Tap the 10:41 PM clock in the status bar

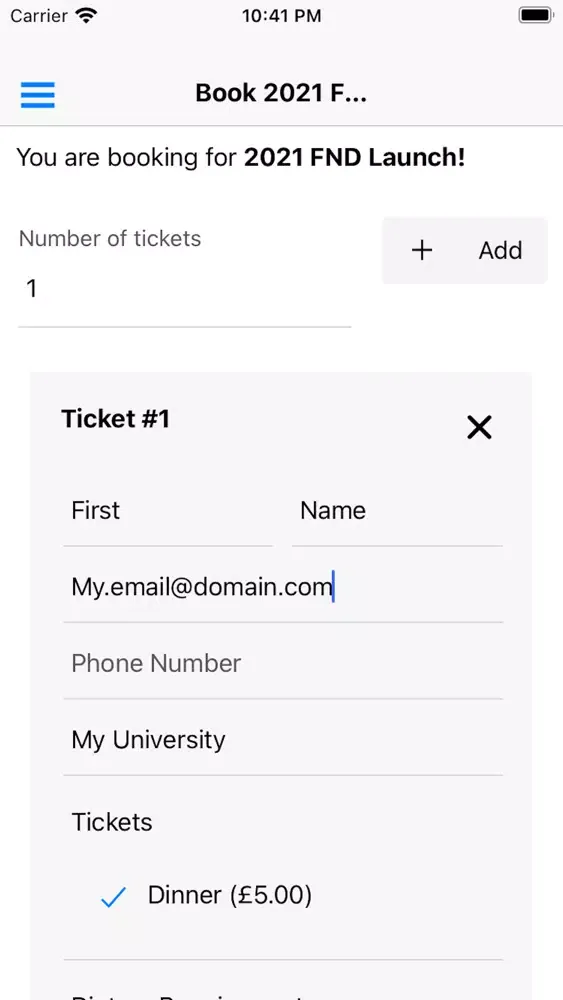click(x=281, y=16)
